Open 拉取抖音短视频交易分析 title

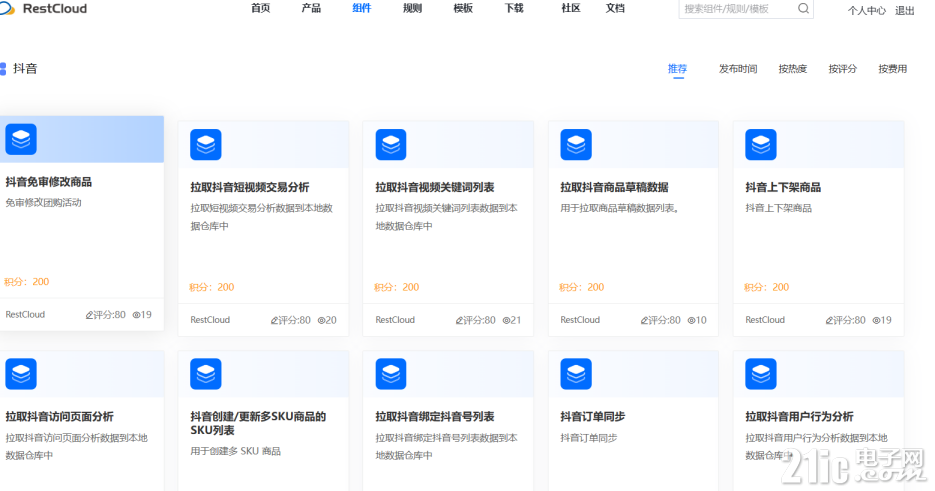point(250,187)
